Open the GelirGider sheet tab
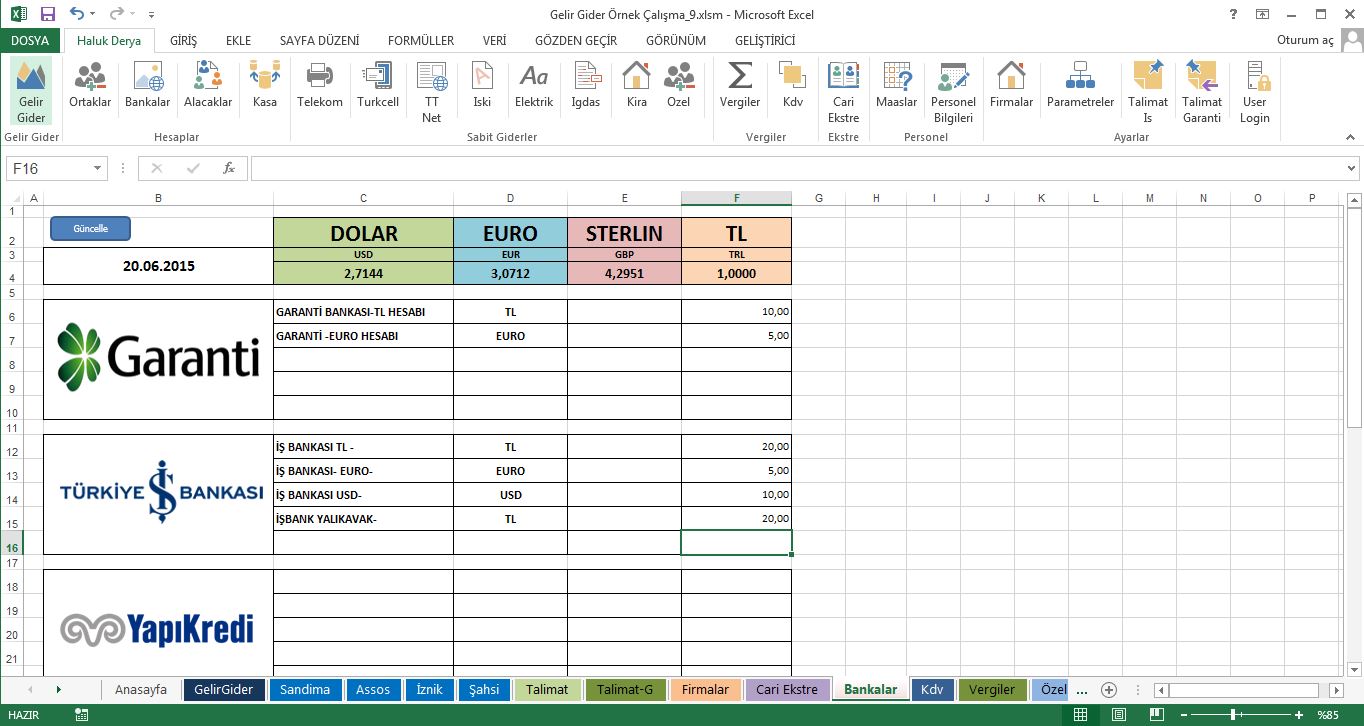The image size is (1364, 726). coord(224,690)
